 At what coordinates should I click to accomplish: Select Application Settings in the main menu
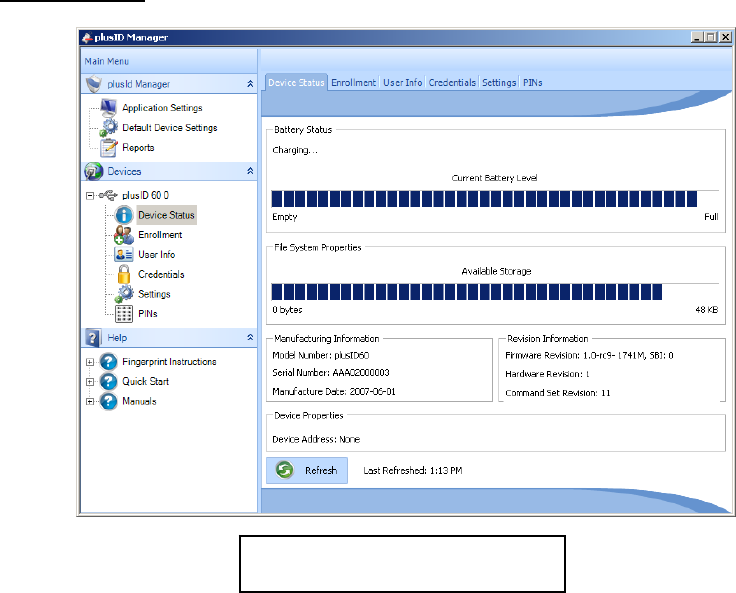(162, 108)
